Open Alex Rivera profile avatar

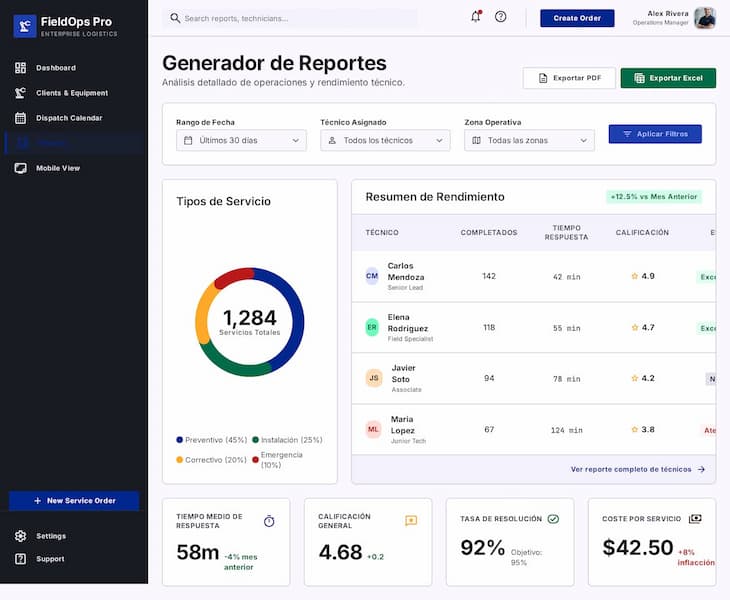coord(704,18)
